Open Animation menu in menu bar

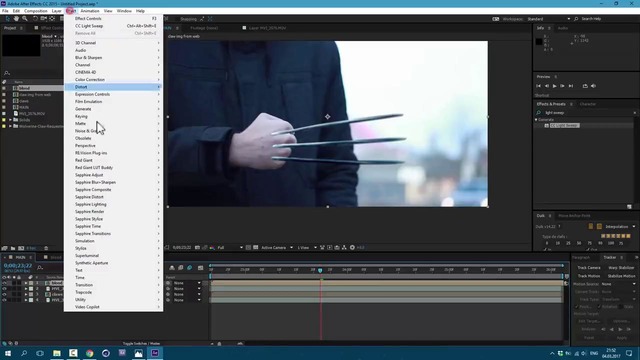click(x=90, y=11)
